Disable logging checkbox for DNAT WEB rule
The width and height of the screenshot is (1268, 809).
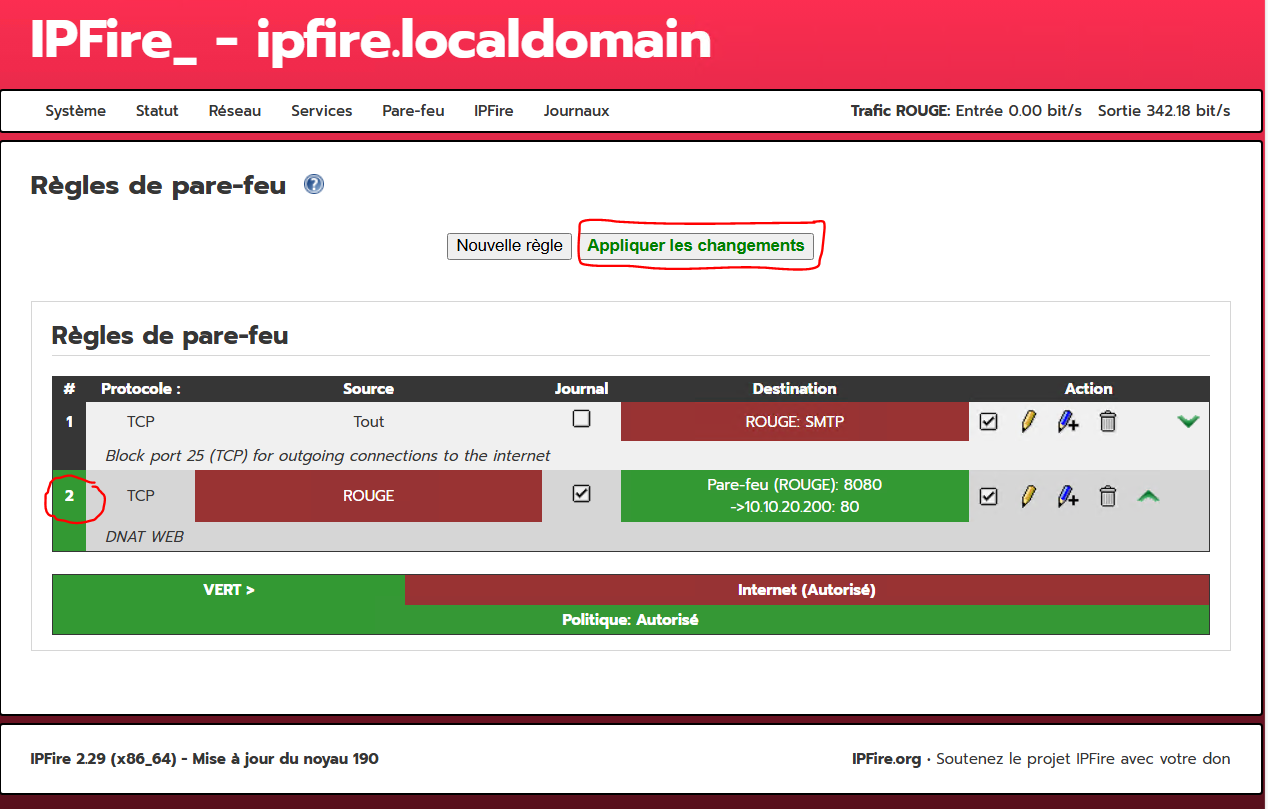(581, 494)
